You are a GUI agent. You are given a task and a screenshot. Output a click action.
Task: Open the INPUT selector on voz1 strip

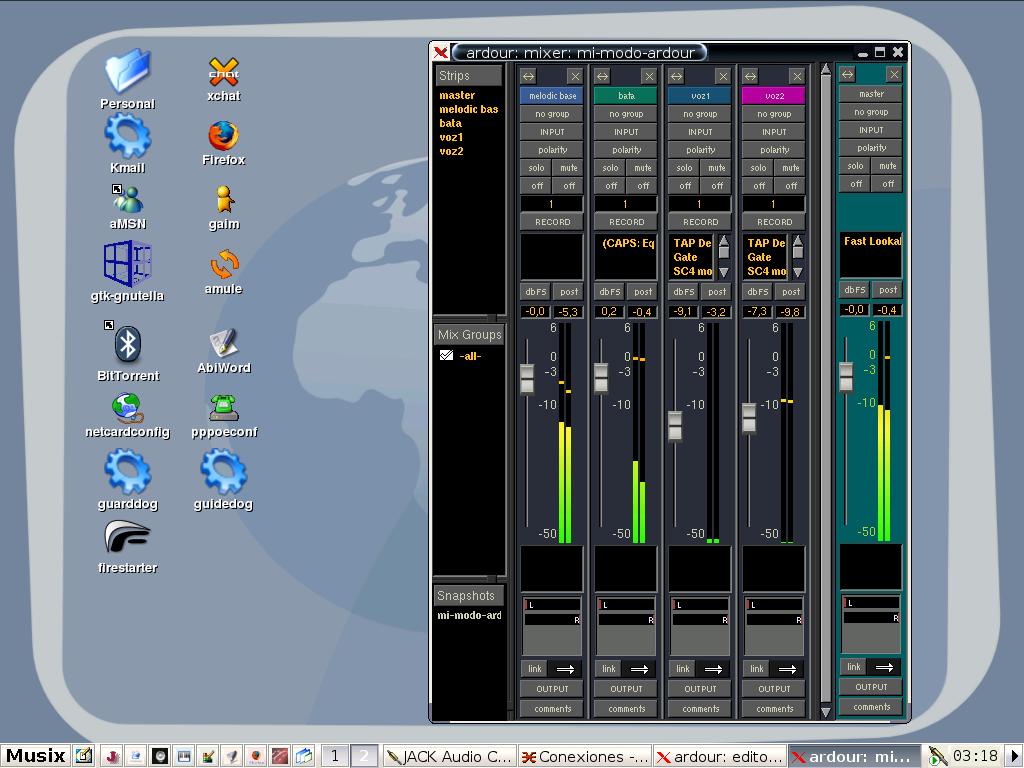pyautogui.click(x=700, y=132)
